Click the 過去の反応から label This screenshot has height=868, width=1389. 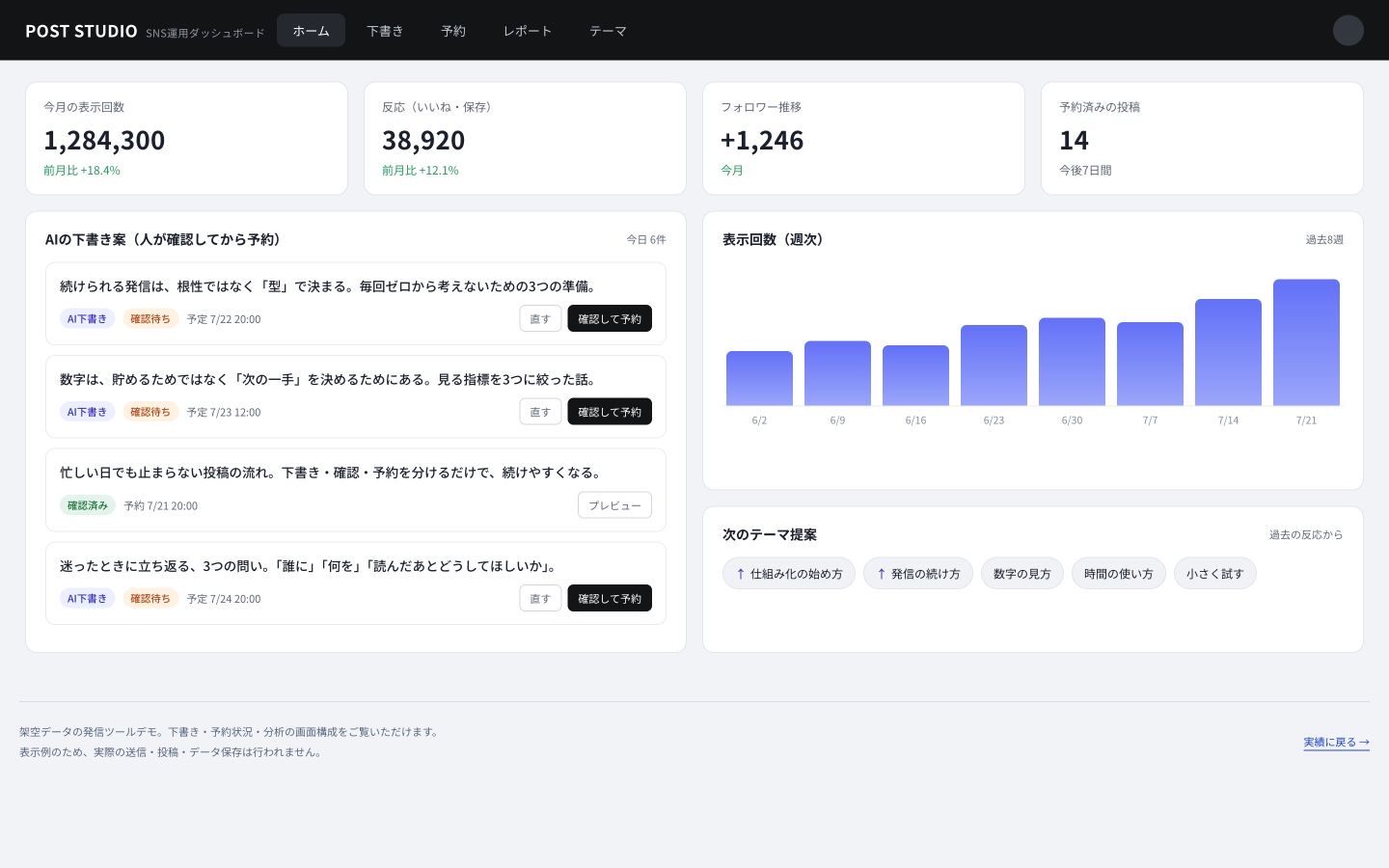1306,534
